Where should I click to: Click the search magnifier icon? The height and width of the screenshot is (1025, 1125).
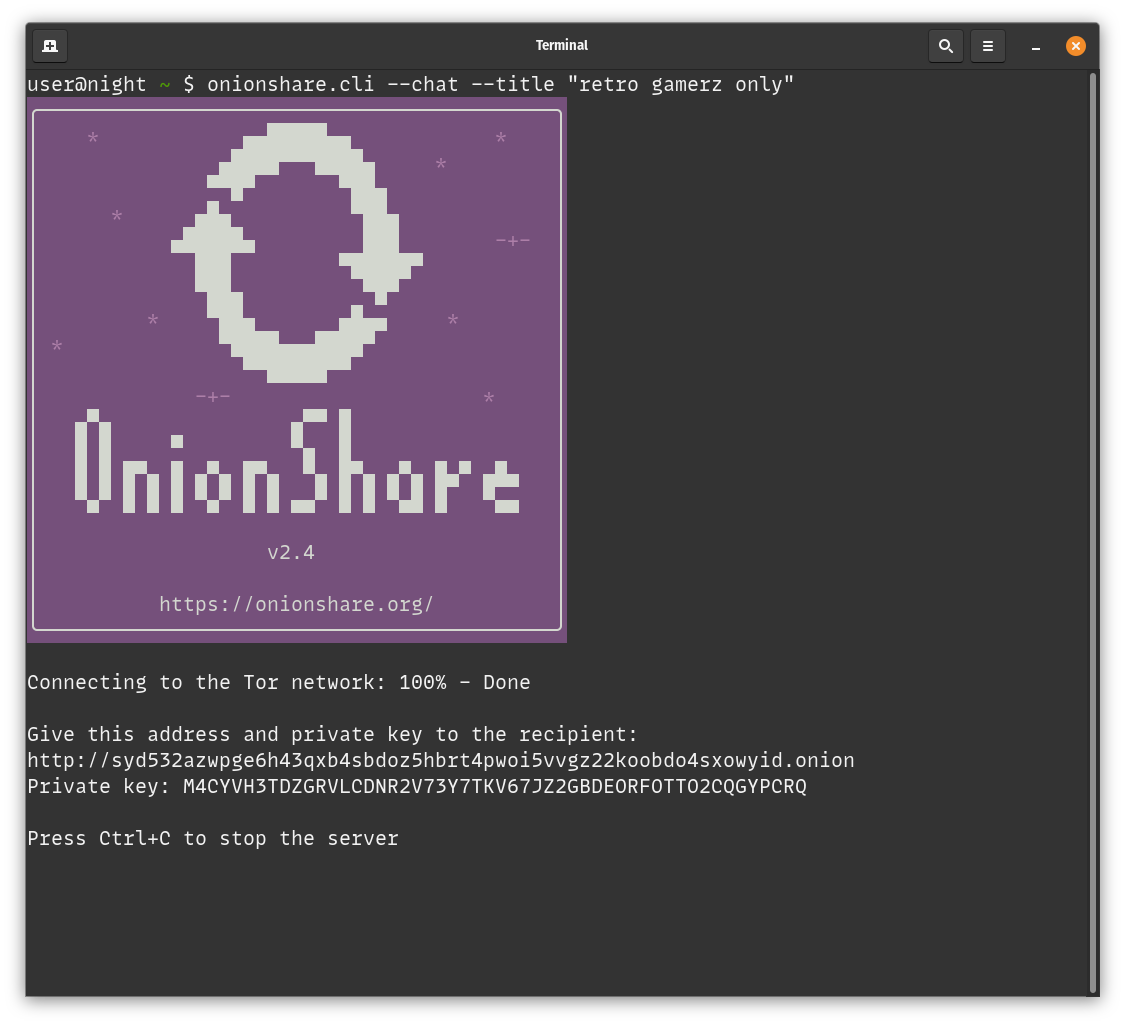click(945, 46)
